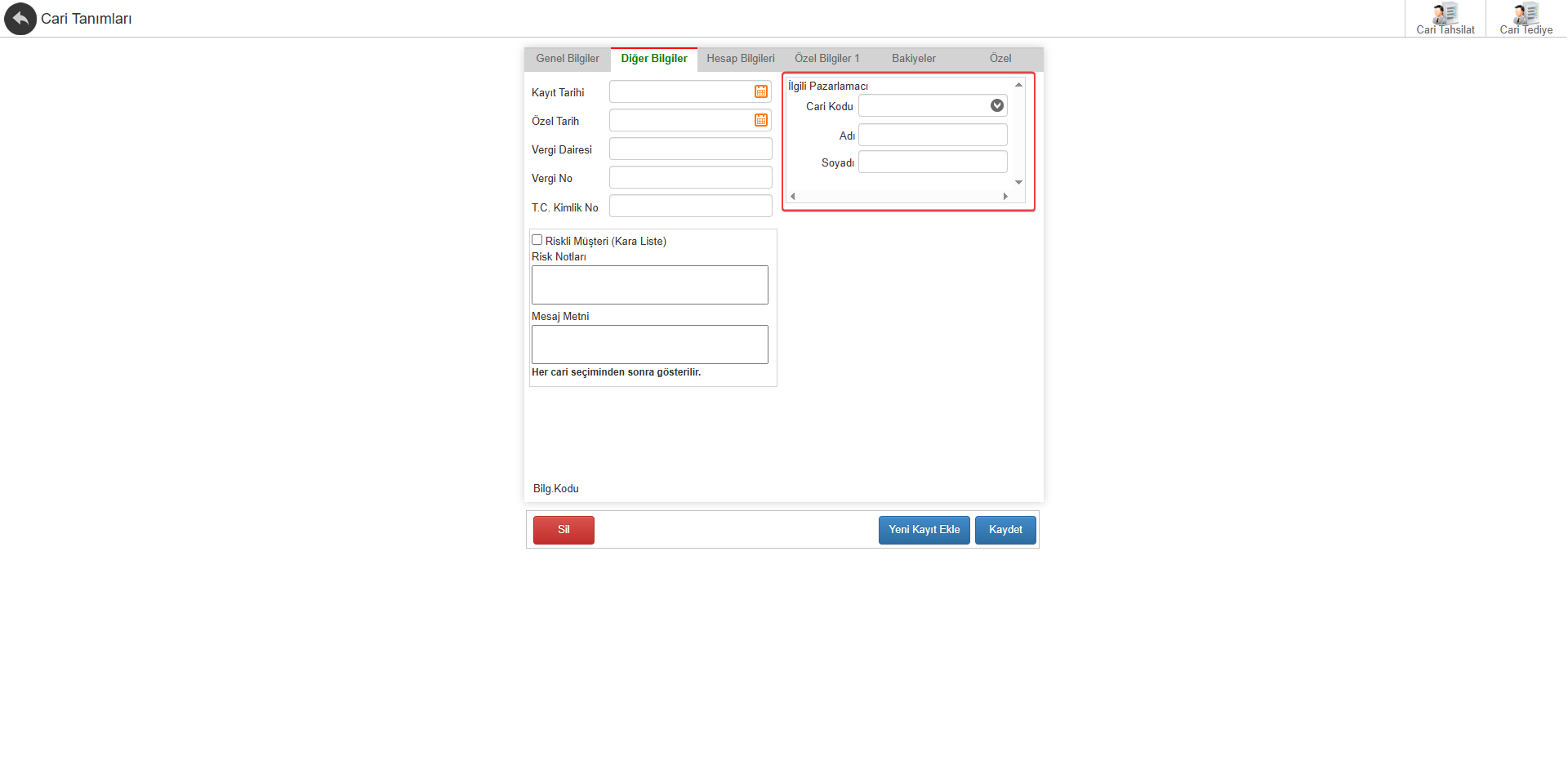Focus the Vergi Dairesi input field
This screenshot has width=1568, height=778.
tap(691, 149)
